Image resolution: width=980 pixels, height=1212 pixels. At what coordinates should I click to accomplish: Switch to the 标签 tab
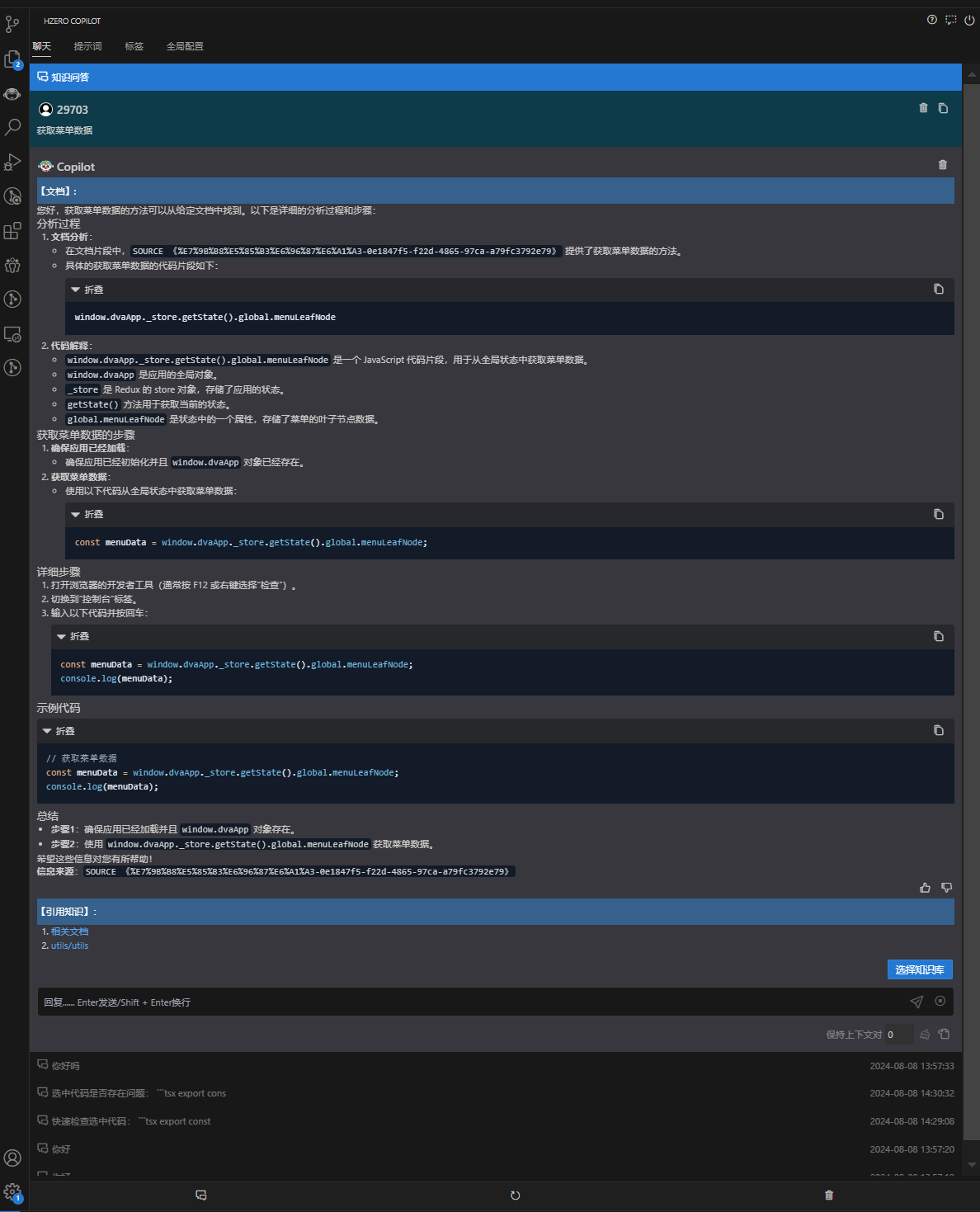point(134,46)
